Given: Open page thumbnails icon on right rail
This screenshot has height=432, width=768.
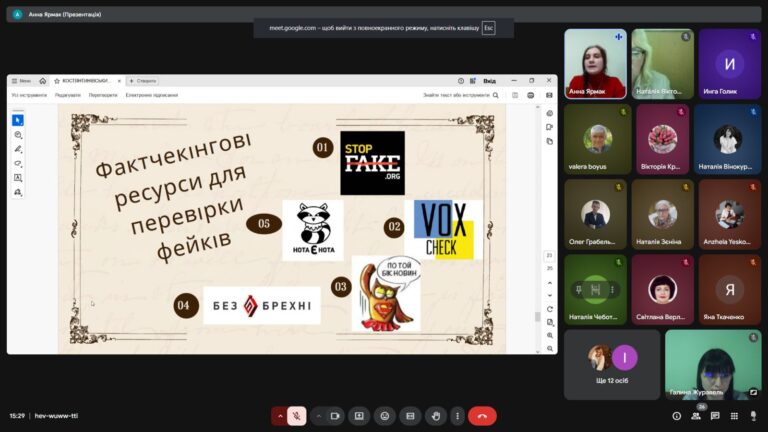Looking at the screenshot, I should [550, 142].
